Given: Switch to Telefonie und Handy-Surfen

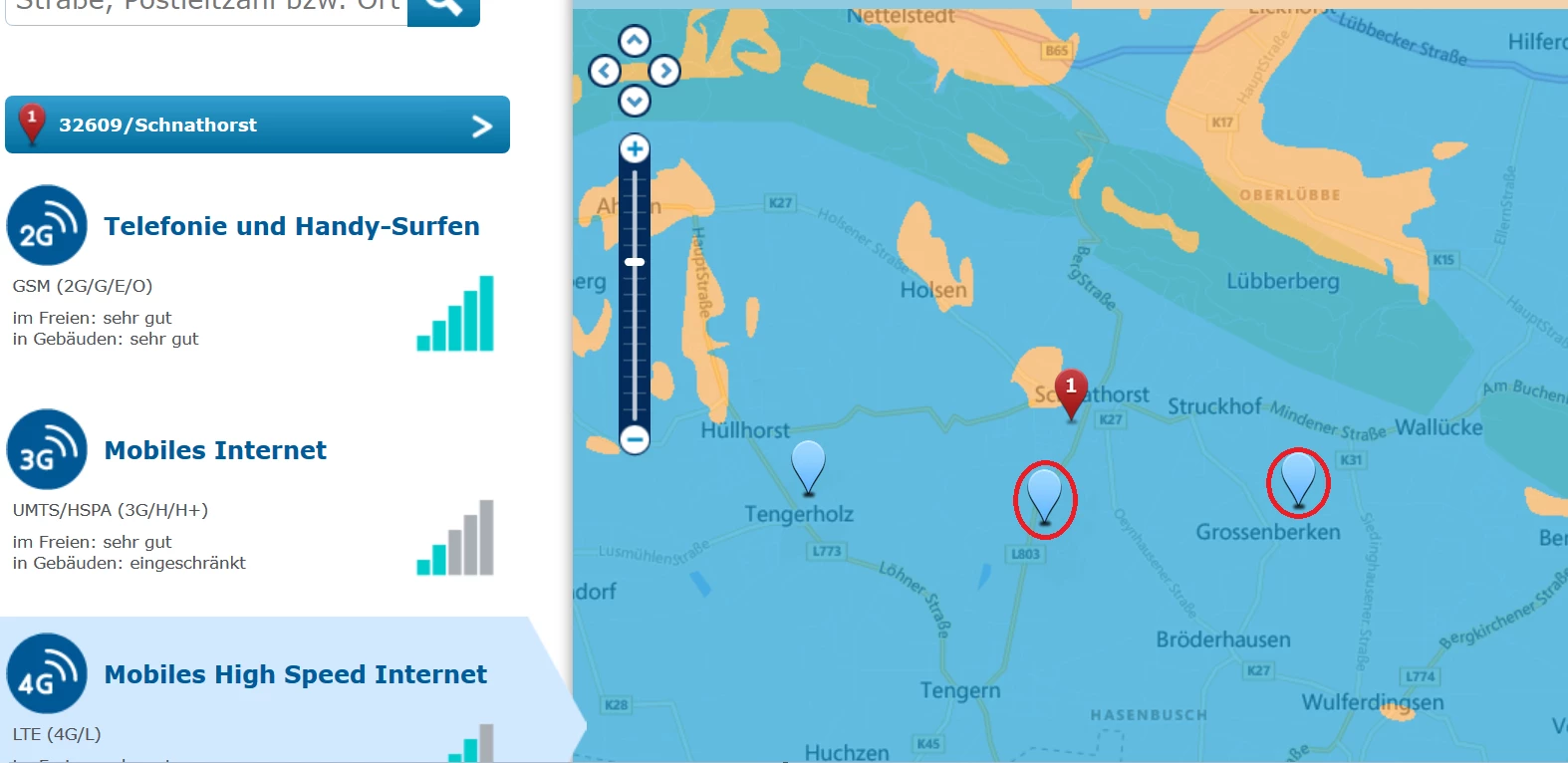Looking at the screenshot, I should coord(292,226).
